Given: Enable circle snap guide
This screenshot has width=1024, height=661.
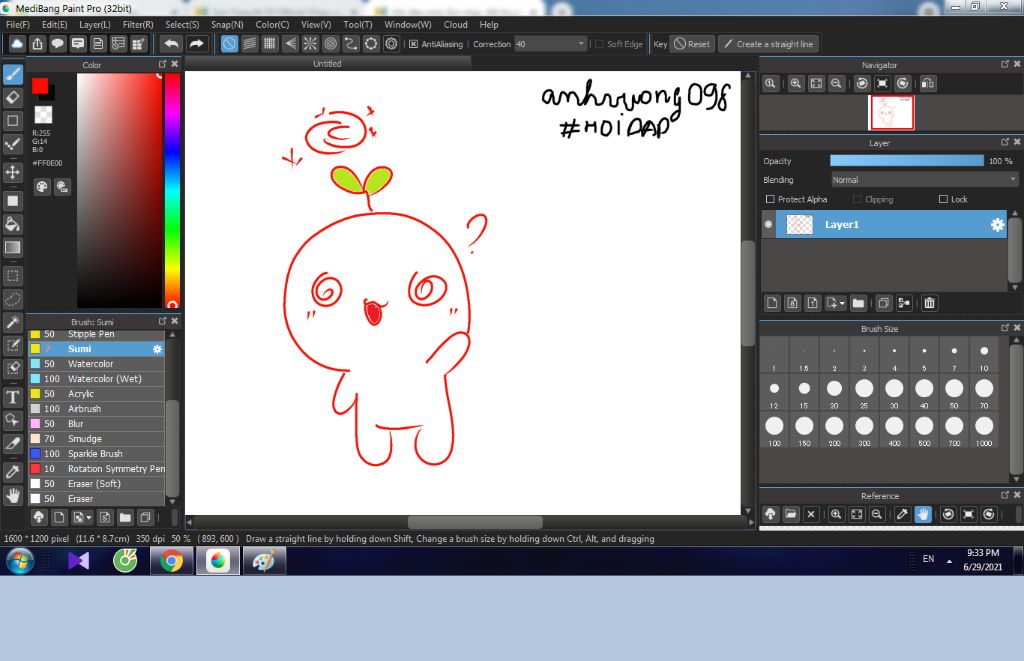Looking at the screenshot, I should (330, 44).
